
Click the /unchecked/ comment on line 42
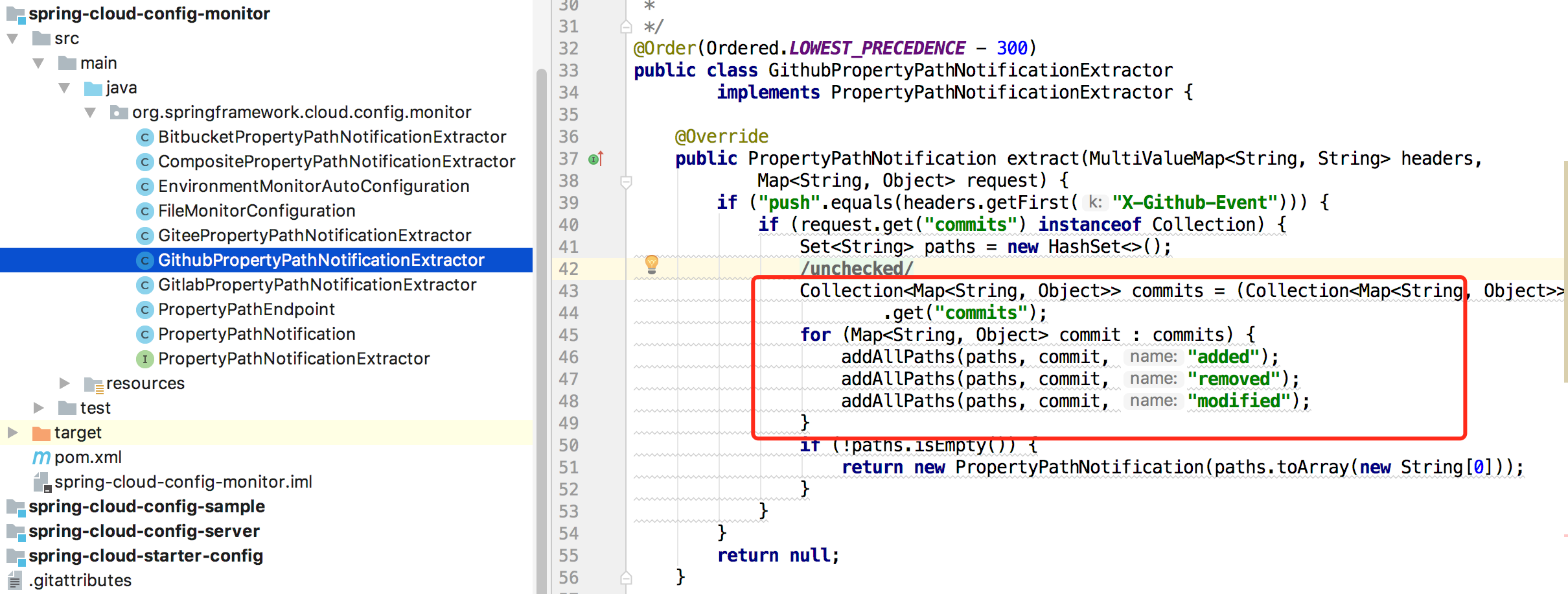[857, 268]
